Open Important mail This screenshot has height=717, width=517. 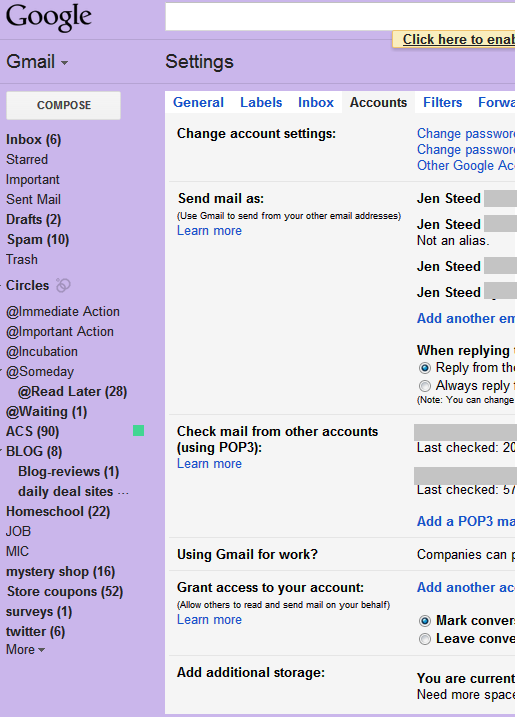[x=33, y=180]
